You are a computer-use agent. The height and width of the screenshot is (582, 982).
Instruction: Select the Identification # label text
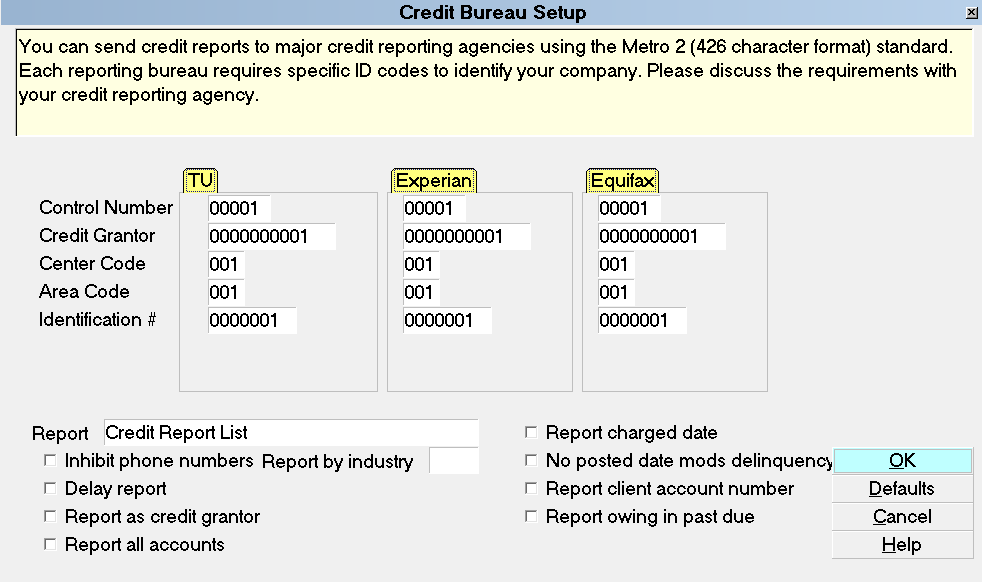click(x=97, y=320)
